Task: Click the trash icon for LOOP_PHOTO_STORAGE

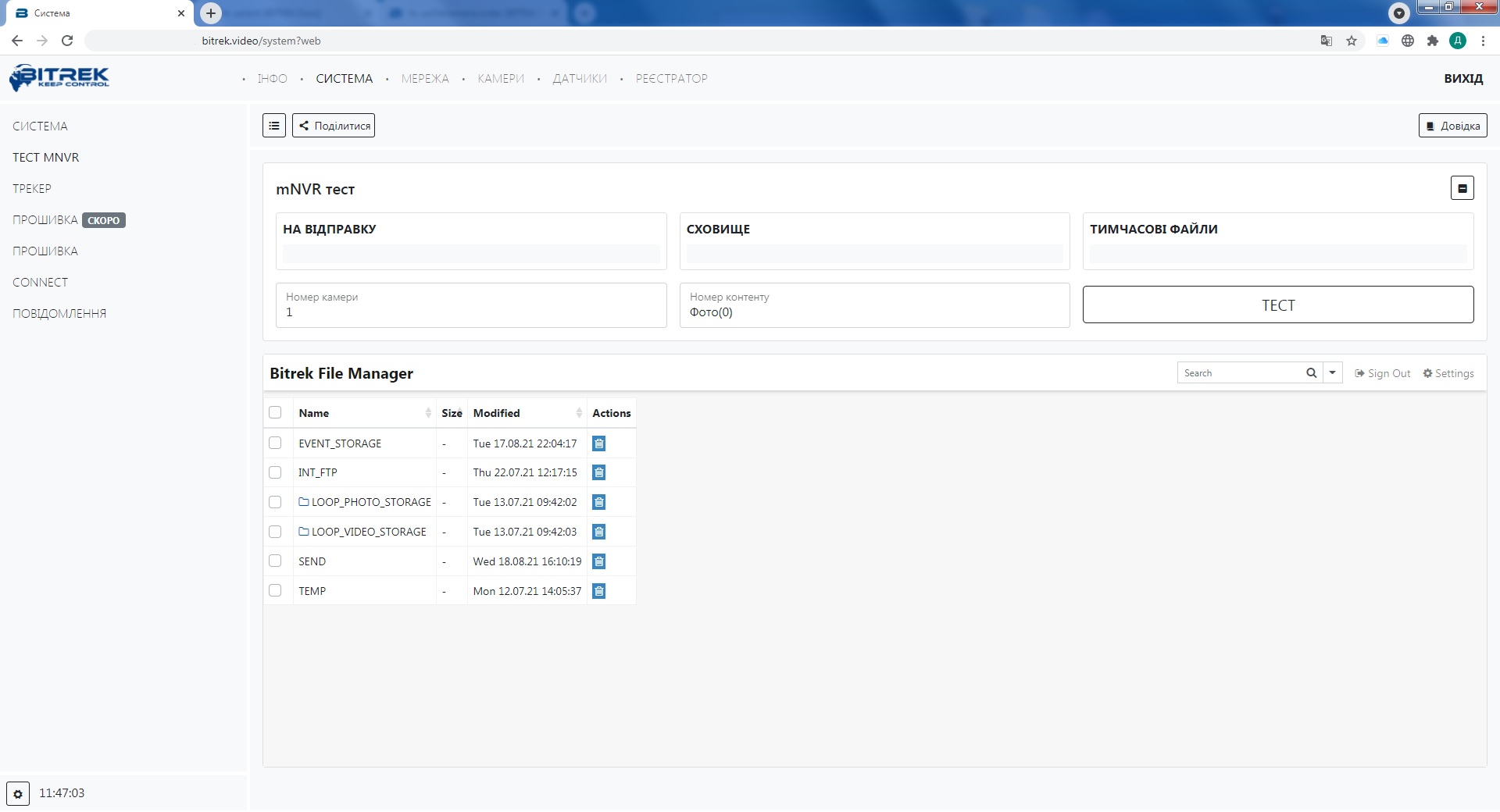Action: 598,502
